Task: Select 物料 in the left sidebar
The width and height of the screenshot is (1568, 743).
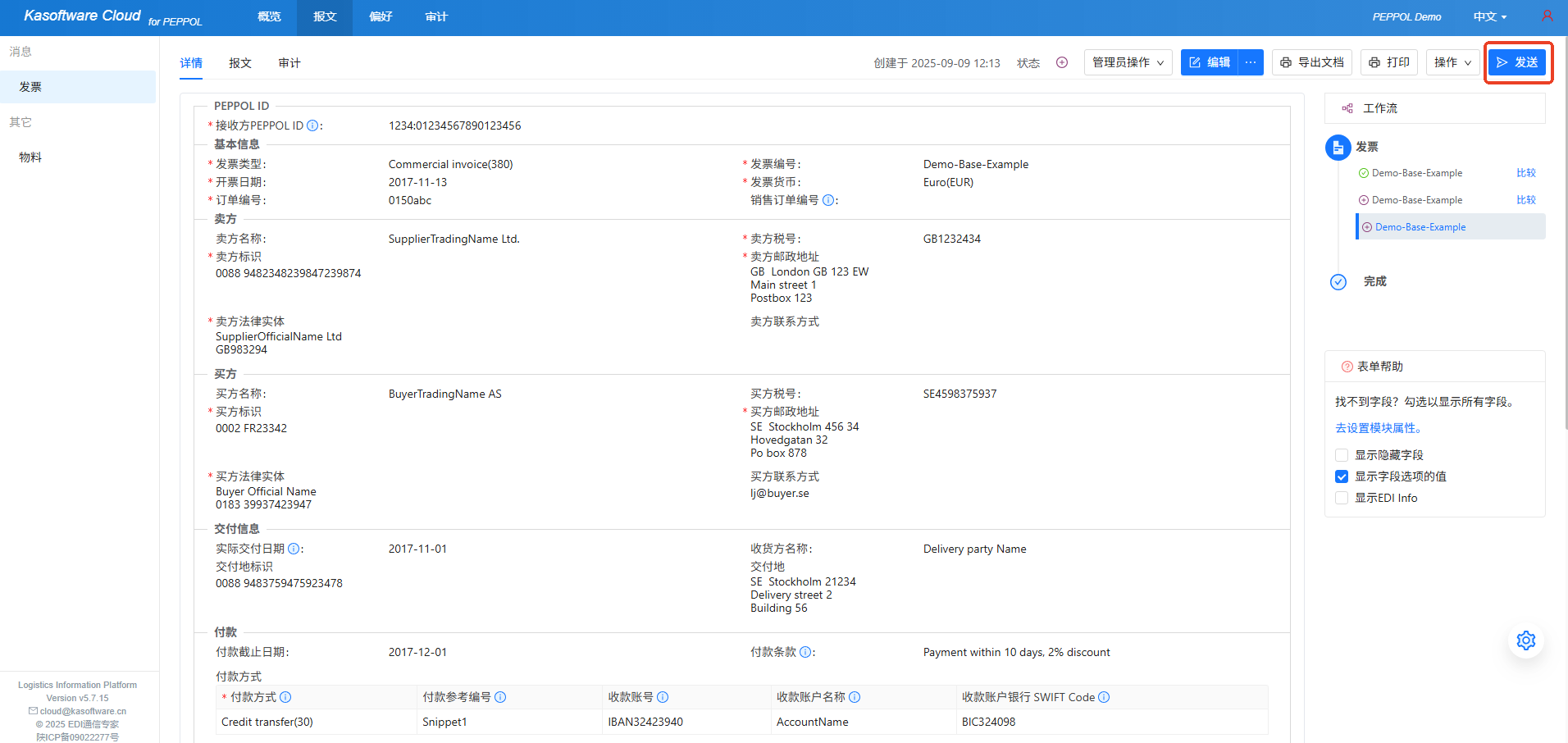Action: pyautogui.click(x=30, y=157)
